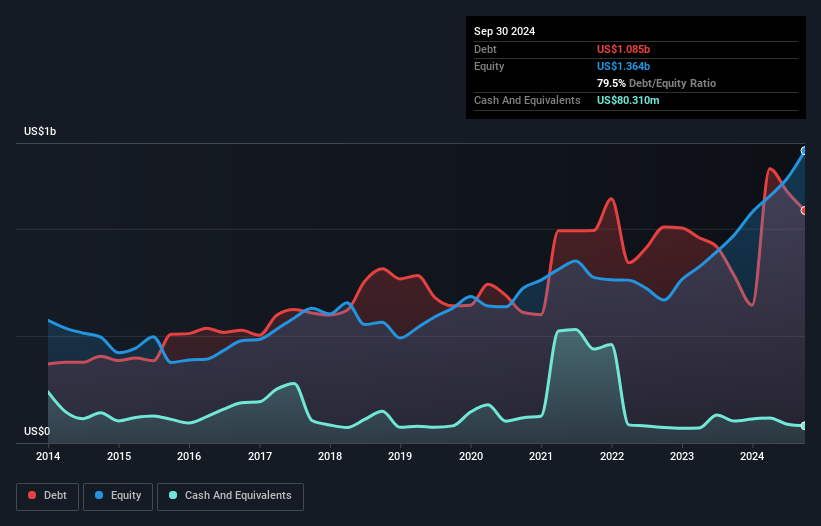Click the Equity row label in tooltip
Screen dimensions: 821x526
click(489, 66)
